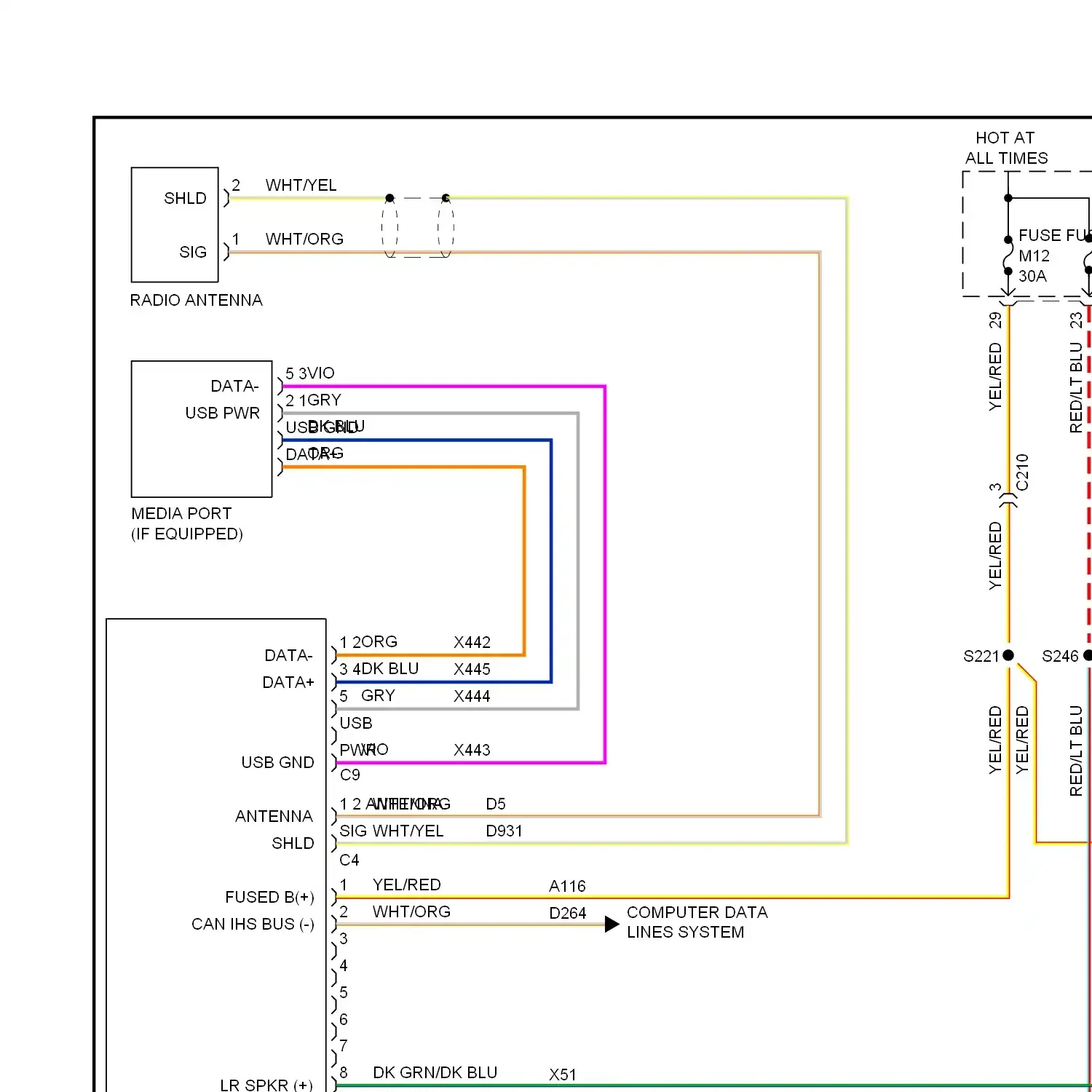Click DATA+ inside the radio box
Image resolution: width=1092 pixels, height=1092 pixels.
pyautogui.click(x=288, y=682)
